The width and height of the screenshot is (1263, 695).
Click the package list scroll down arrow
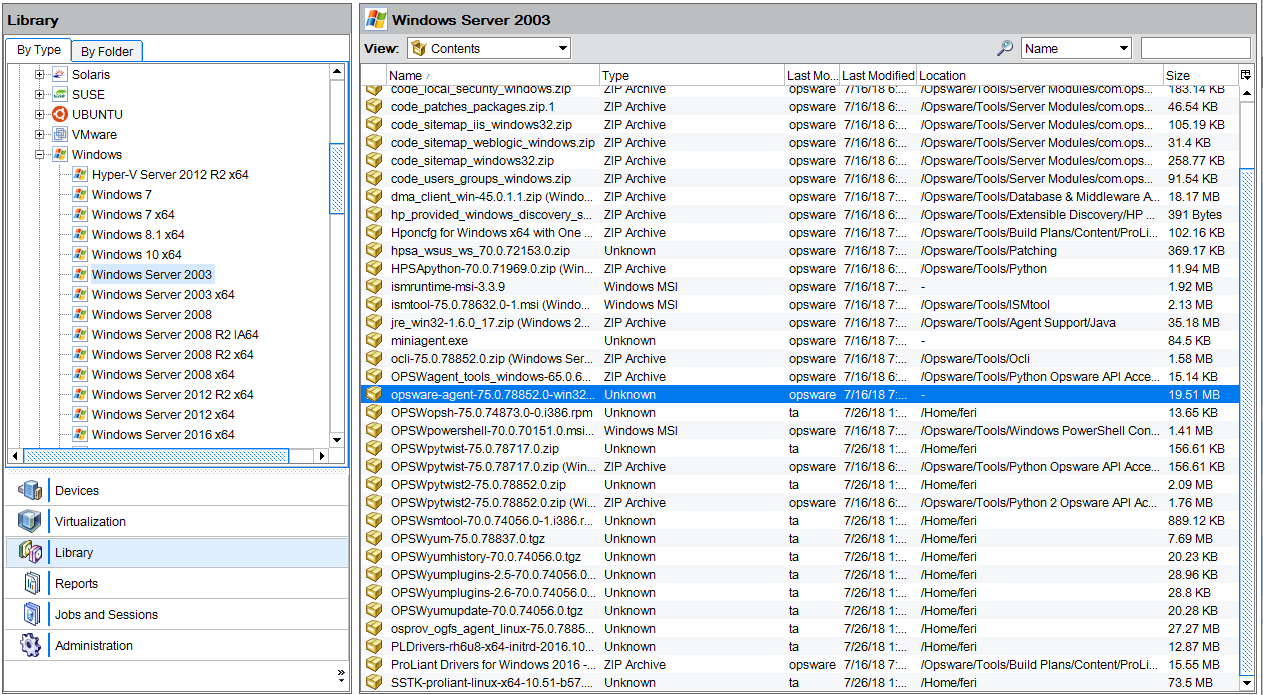point(1246,683)
